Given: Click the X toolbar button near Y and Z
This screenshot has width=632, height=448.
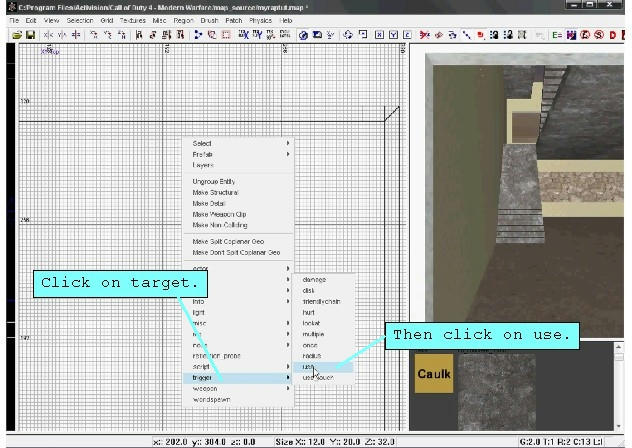Looking at the screenshot, I should [379, 35].
